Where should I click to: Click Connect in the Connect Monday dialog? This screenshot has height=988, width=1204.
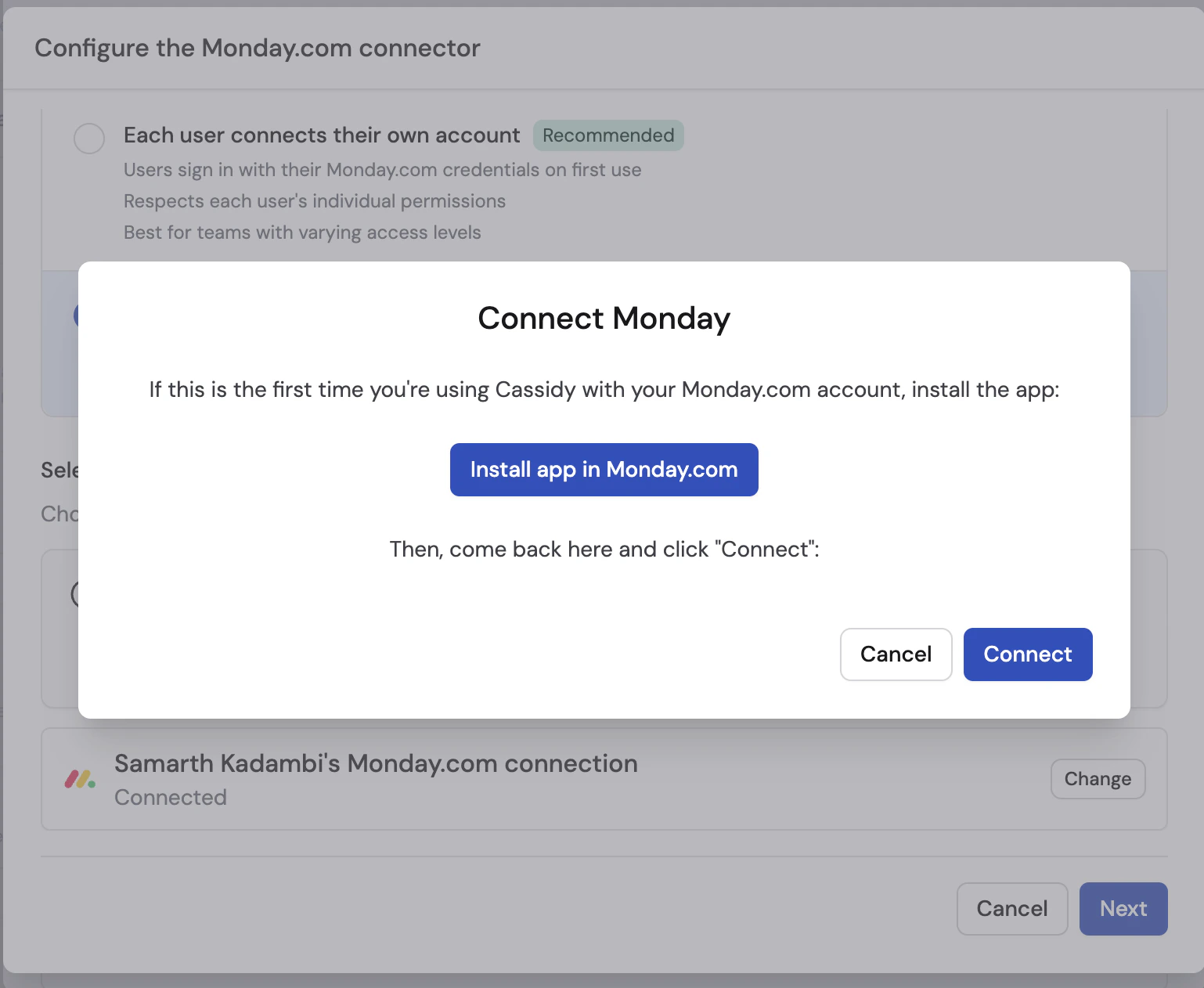click(x=1028, y=654)
